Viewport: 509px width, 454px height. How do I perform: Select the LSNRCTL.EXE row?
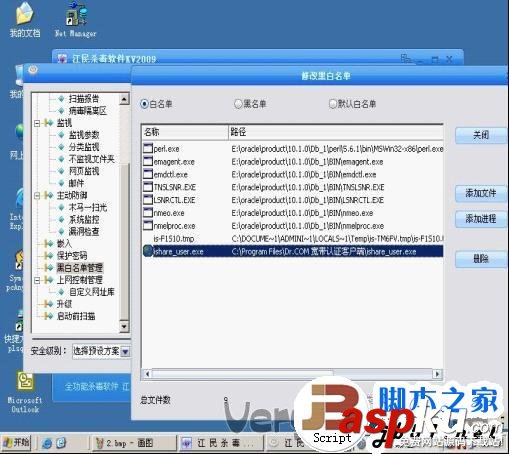tap(293, 200)
